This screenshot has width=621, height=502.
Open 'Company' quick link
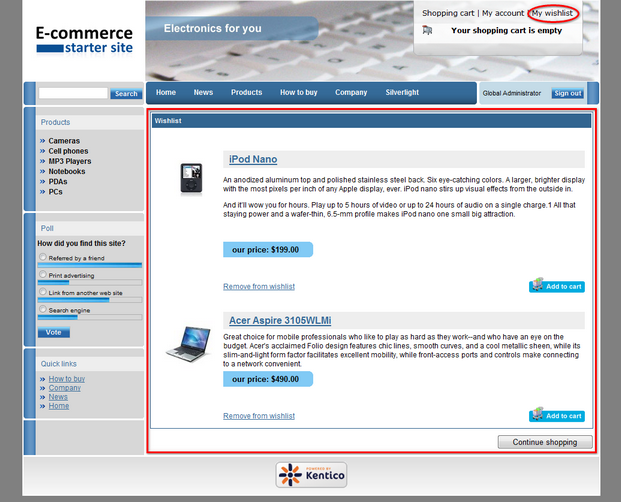tap(65, 388)
